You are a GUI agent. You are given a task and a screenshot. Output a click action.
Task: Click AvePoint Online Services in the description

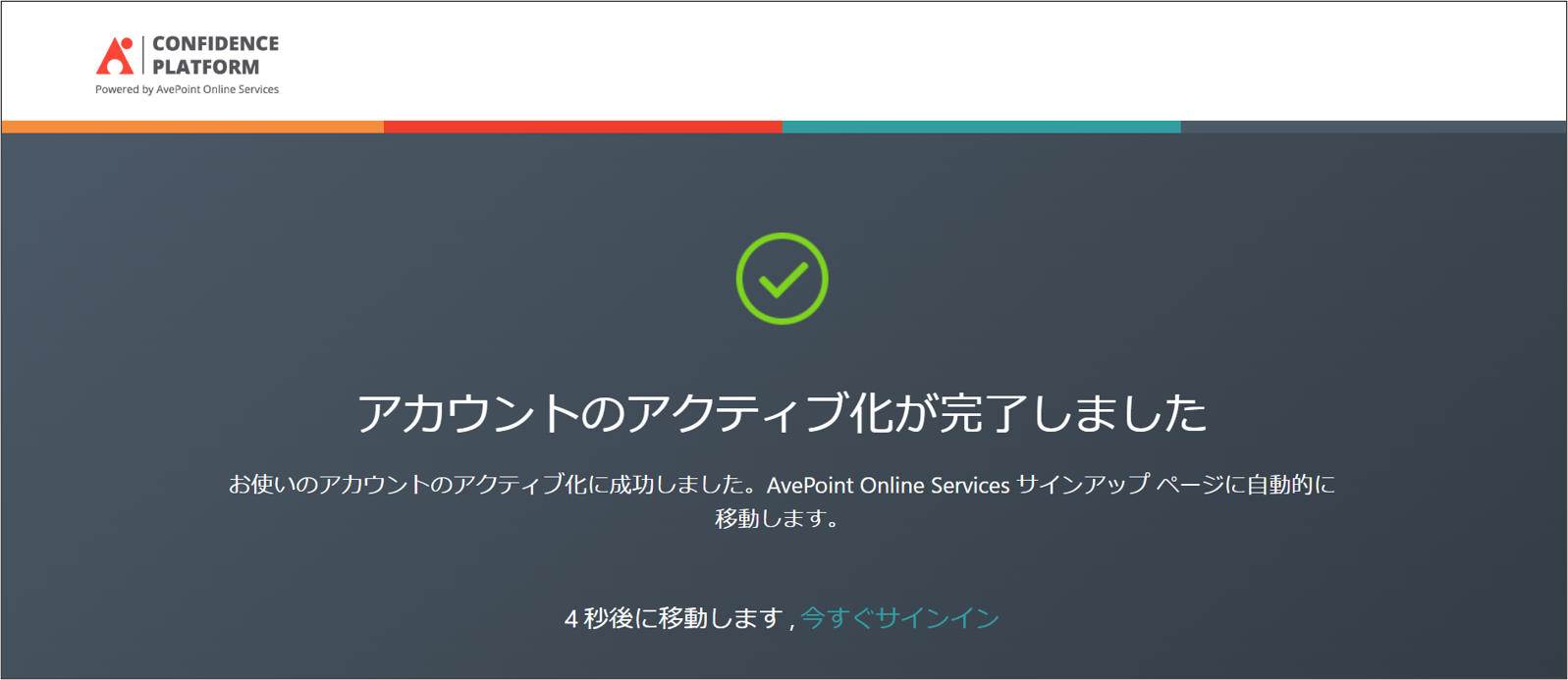[x=888, y=486]
